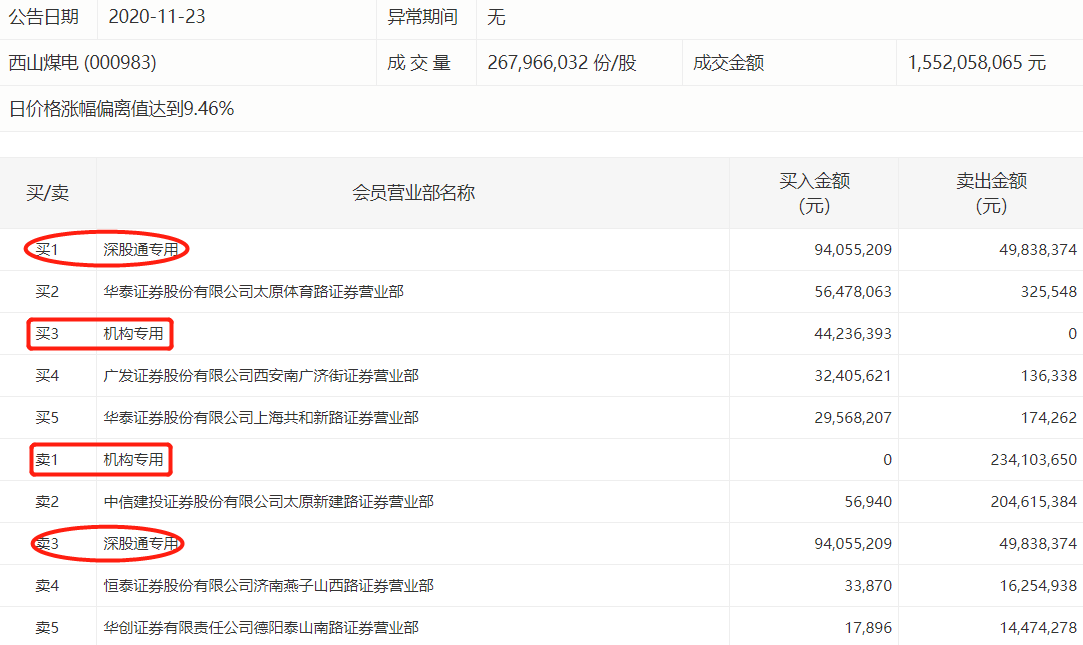The width and height of the screenshot is (1083, 645).
Task: Click the 公告日期 label
Action: coord(44,17)
